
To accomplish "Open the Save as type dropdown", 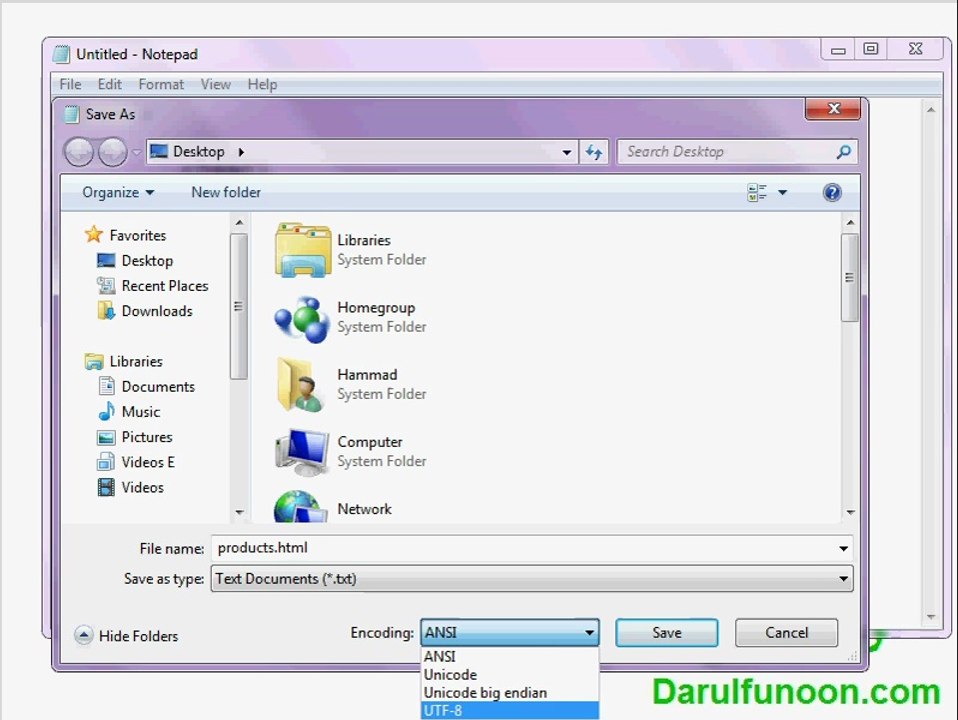I will click(x=532, y=578).
